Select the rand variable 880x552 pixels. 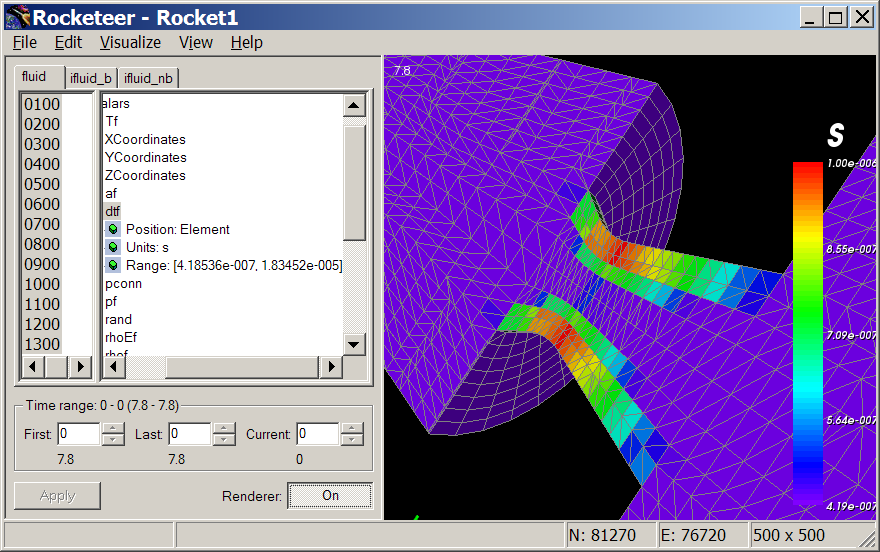pyautogui.click(x=118, y=320)
